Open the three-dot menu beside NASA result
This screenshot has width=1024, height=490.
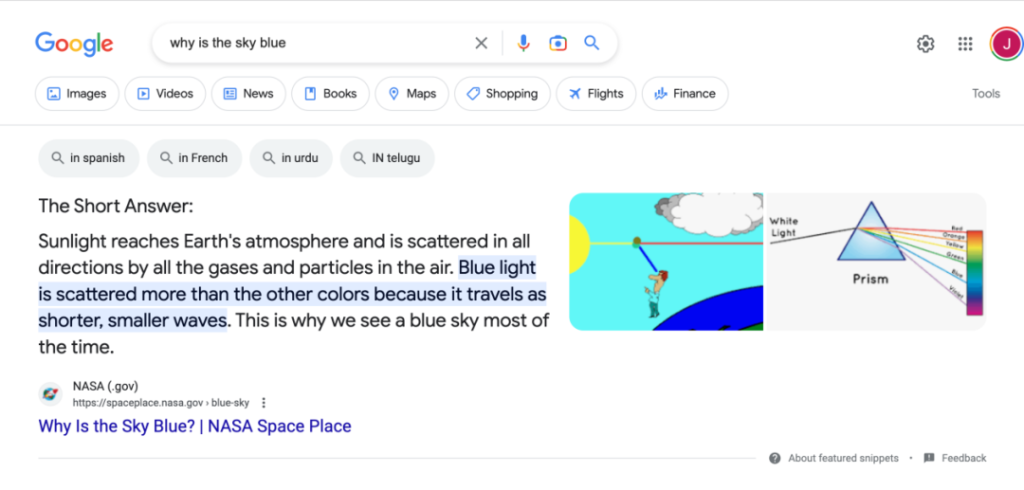[x=264, y=403]
